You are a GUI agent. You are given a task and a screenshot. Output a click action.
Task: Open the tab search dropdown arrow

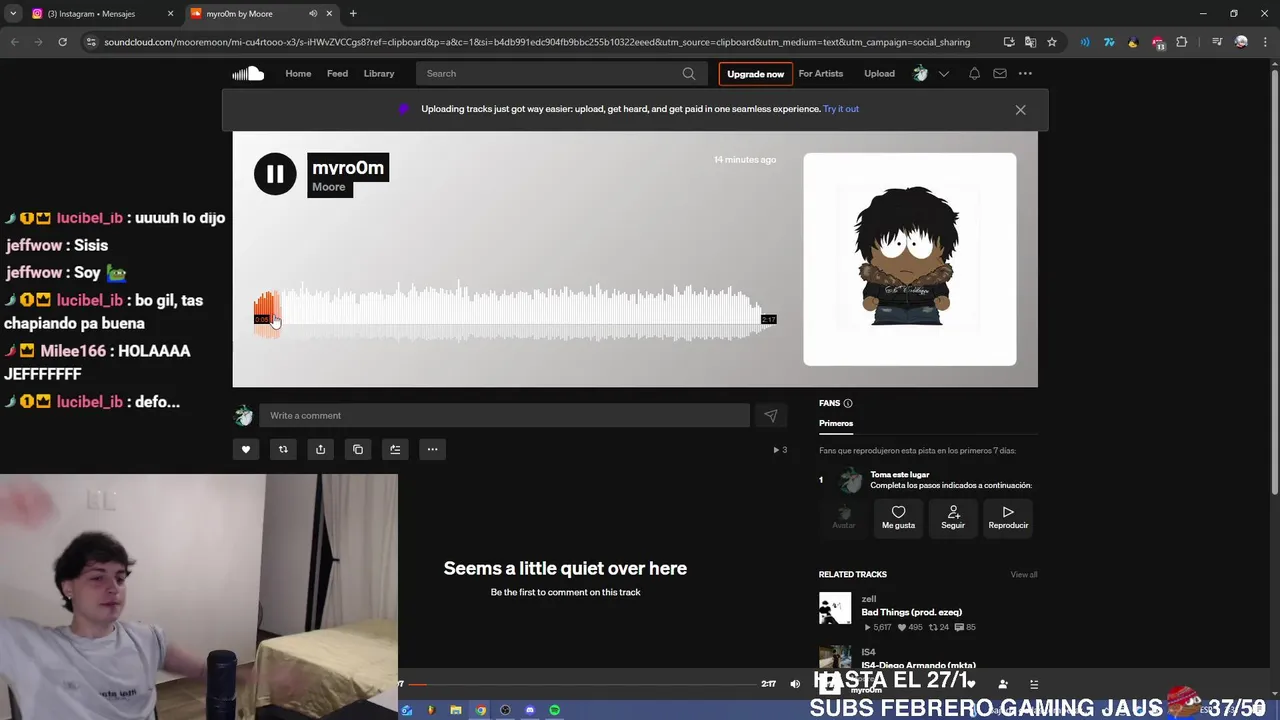[x=13, y=14]
